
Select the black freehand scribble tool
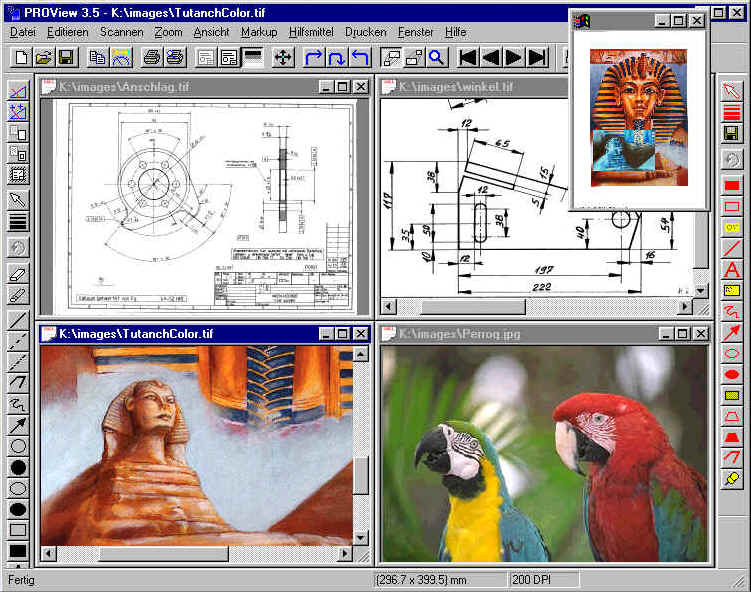pyautogui.click(x=18, y=404)
